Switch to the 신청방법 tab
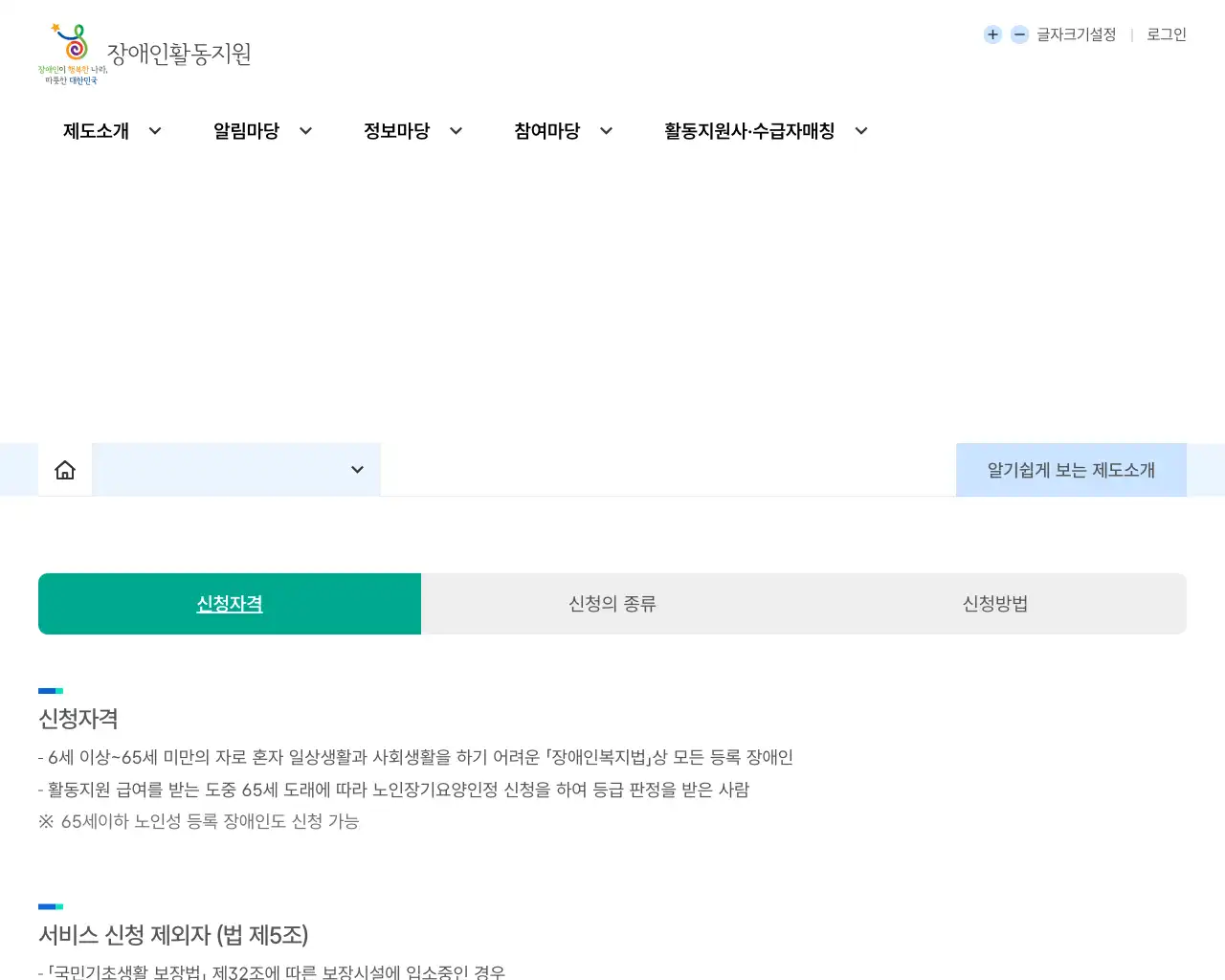Image resolution: width=1225 pixels, height=980 pixels. tap(993, 604)
